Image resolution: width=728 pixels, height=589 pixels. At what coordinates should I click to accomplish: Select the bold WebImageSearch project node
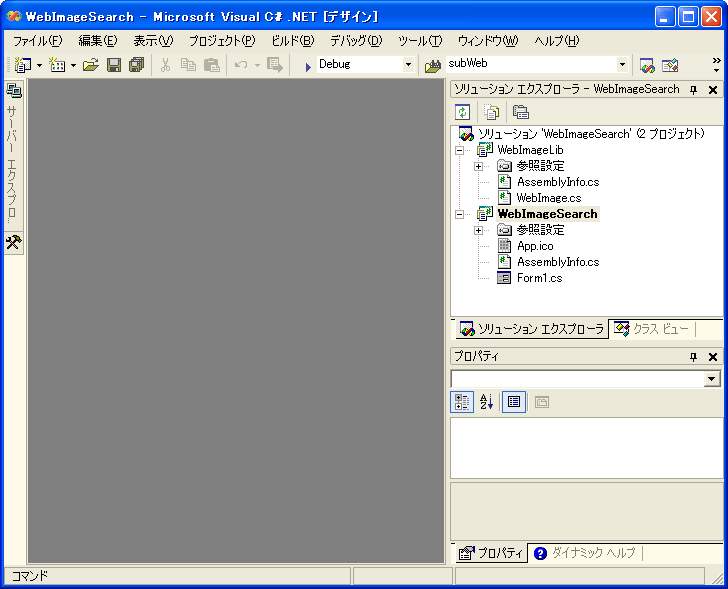click(x=547, y=214)
